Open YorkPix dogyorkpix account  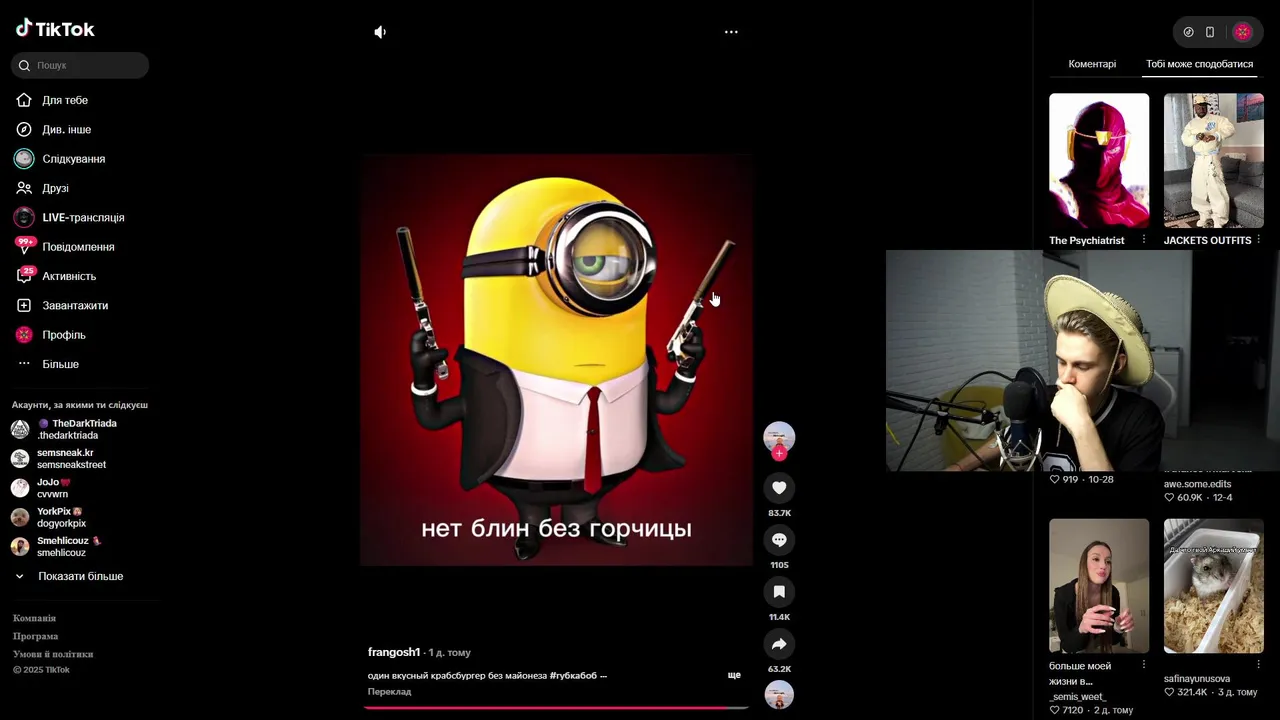(61, 517)
